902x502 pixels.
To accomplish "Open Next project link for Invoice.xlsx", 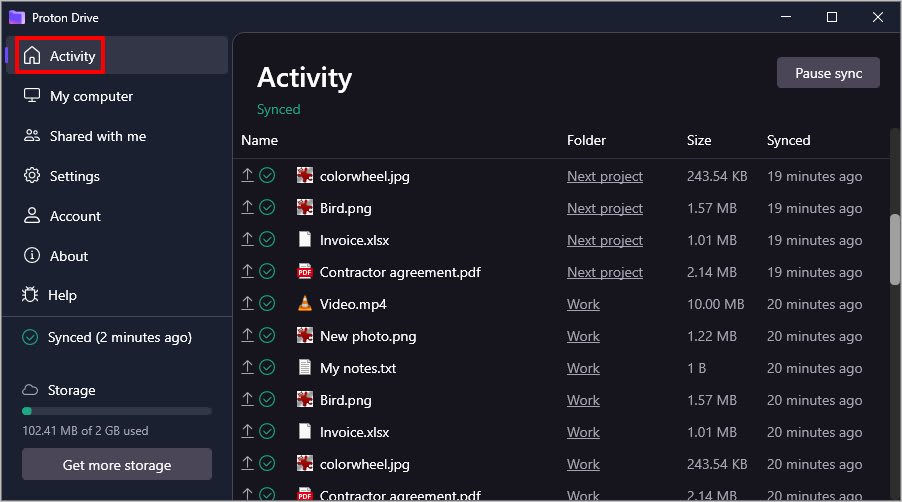I will pos(605,240).
